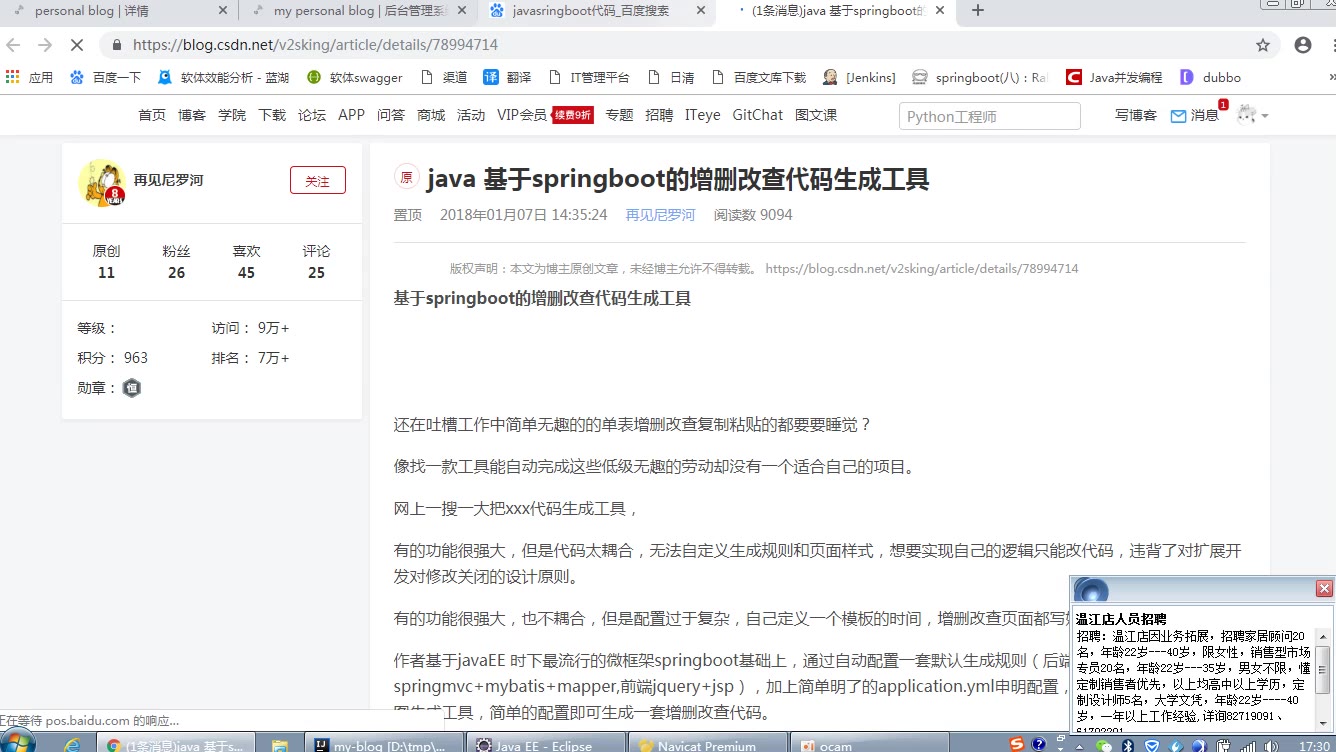
Task: Expand the hidden bookmarks overflow chevron
Action: (x=1330, y=77)
